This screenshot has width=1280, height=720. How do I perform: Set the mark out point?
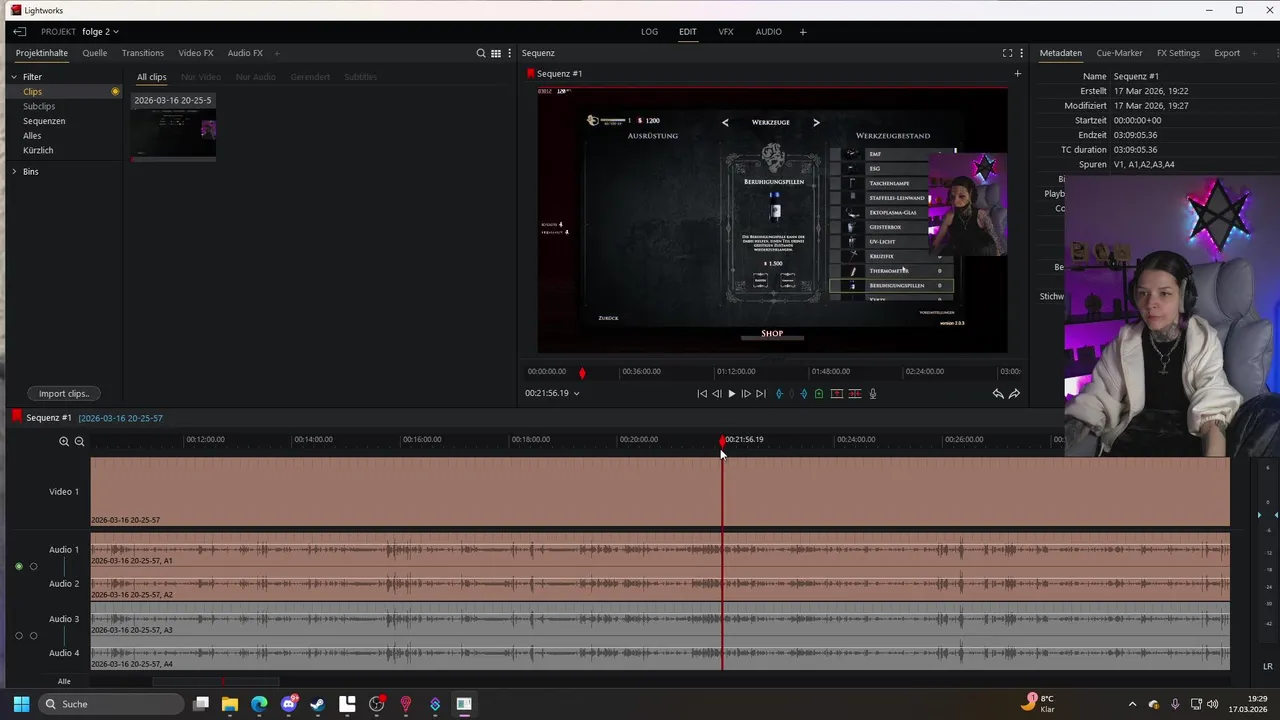tap(804, 394)
